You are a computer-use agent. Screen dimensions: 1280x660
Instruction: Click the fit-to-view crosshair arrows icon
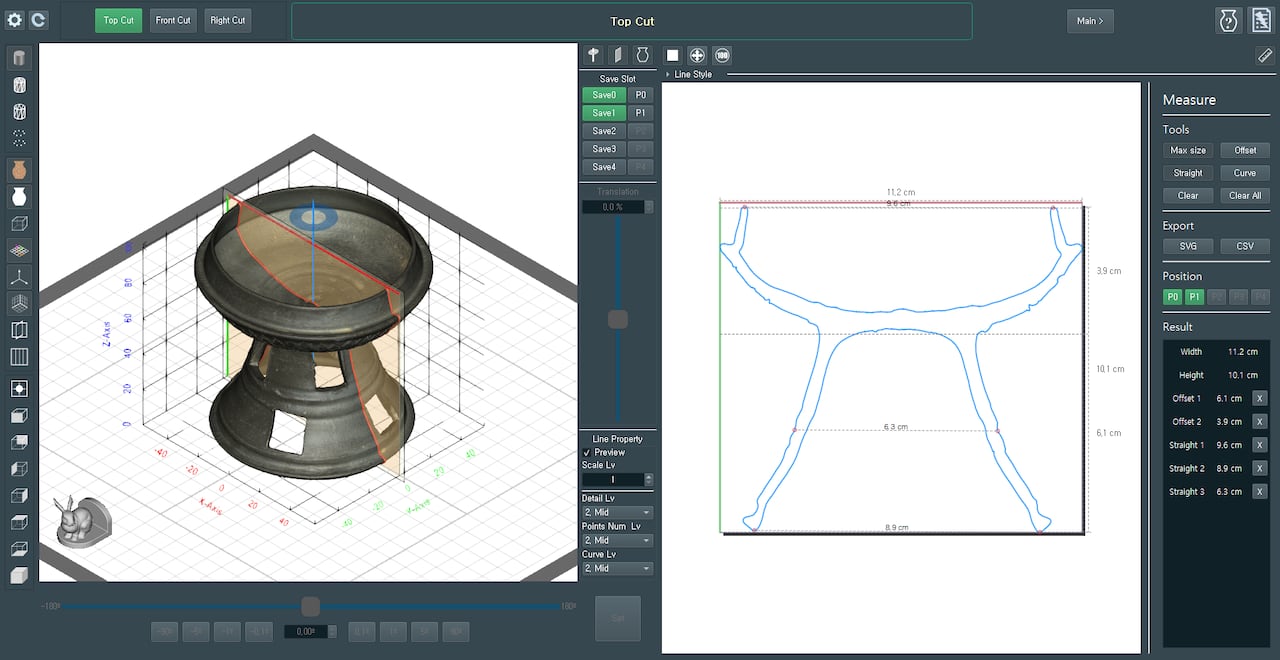(x=697, y=56)
